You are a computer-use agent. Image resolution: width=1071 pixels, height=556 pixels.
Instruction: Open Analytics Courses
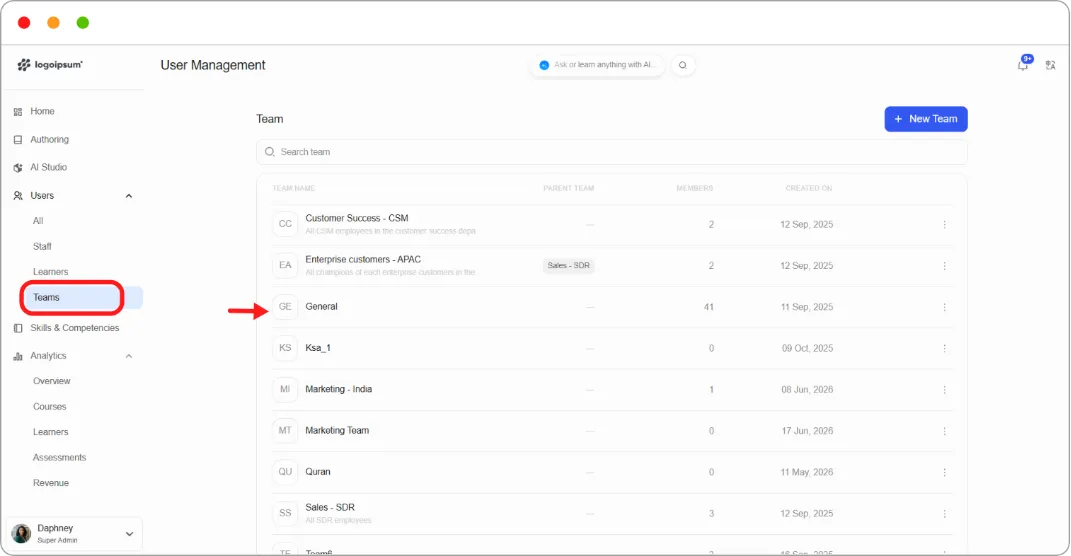(50, 406)
